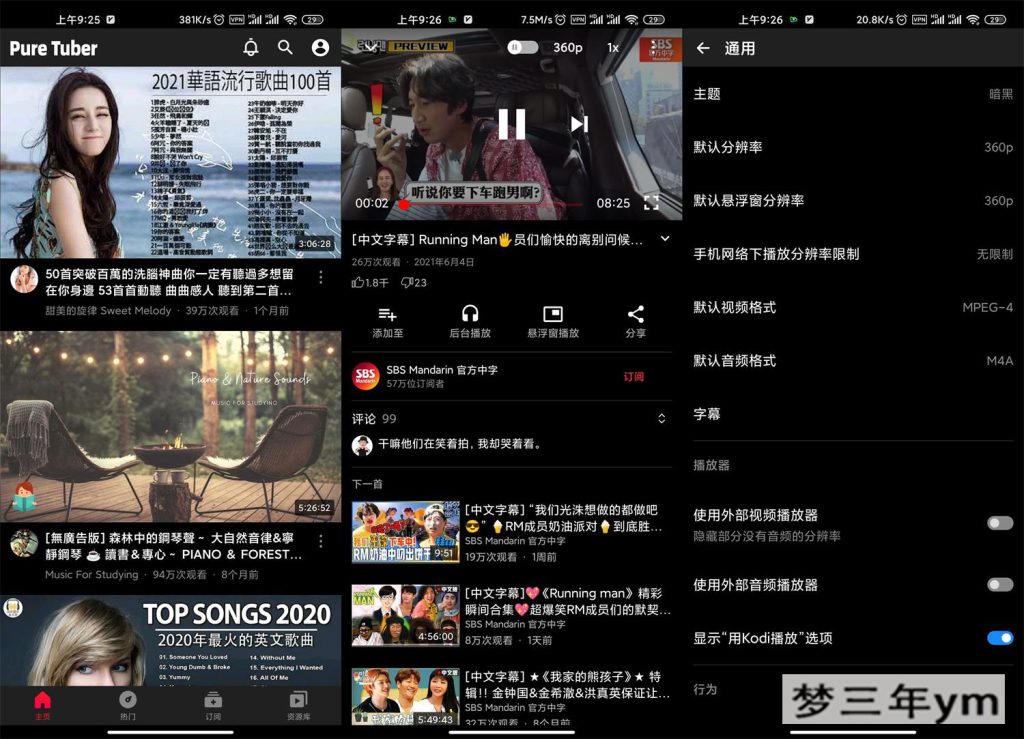Open 2021華語流行歌曲100首 video thumbnail
Viewport: 1024px width, 739px height.
pyautogui.click(x=170, y=163)
